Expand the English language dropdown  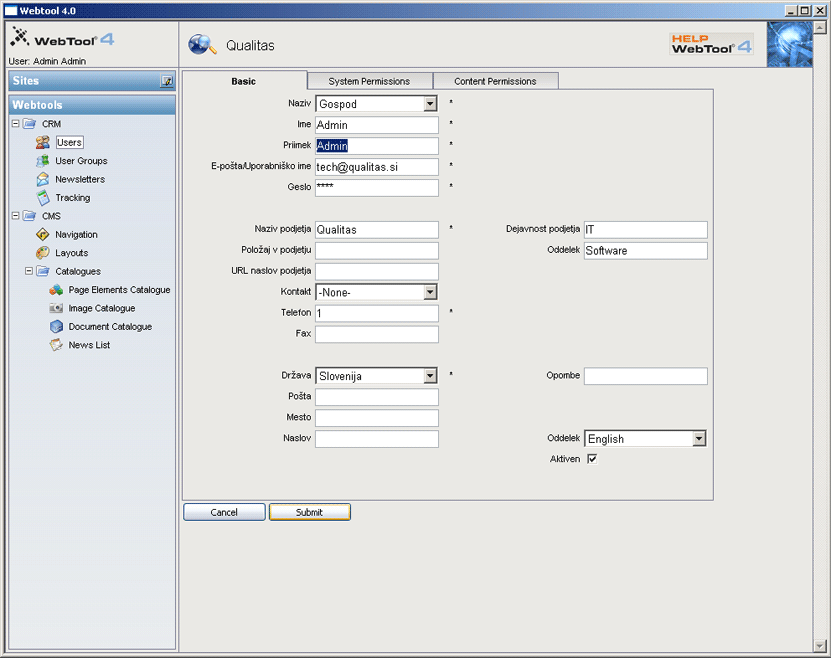coord(698,439)
